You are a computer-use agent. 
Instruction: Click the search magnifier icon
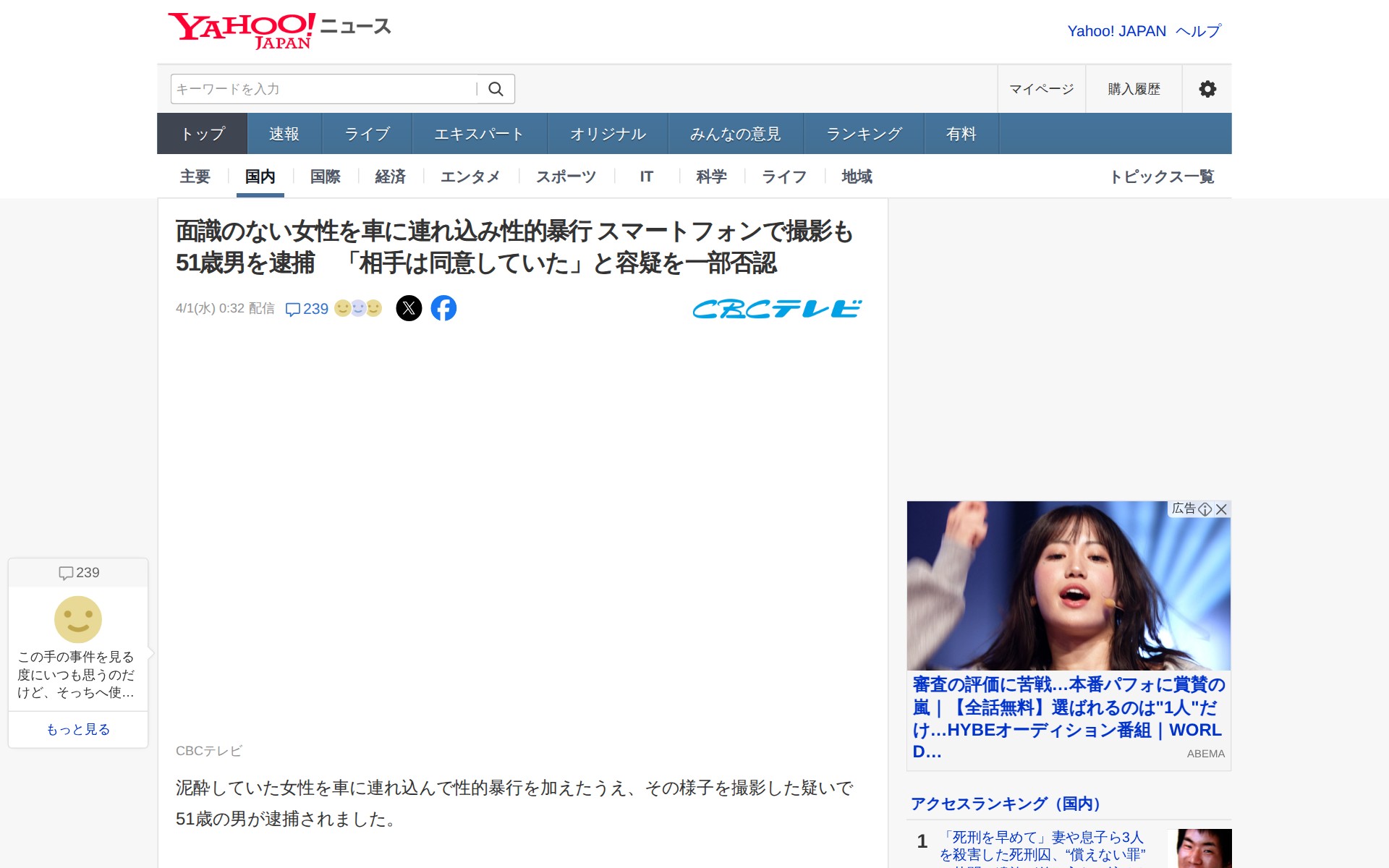(496, 89)
